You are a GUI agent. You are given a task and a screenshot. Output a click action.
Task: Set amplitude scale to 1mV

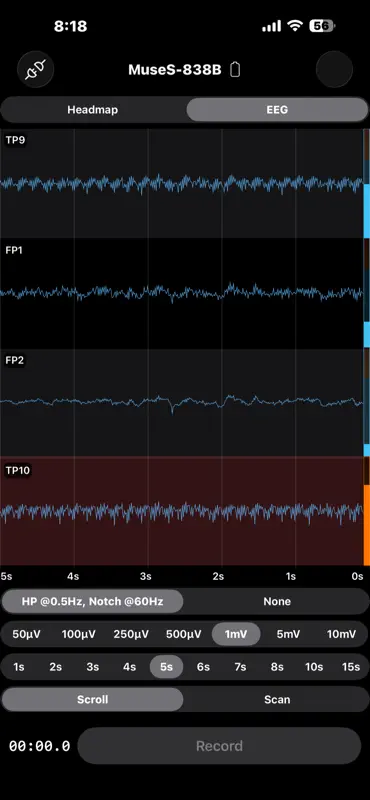click(x=236, y=634)
